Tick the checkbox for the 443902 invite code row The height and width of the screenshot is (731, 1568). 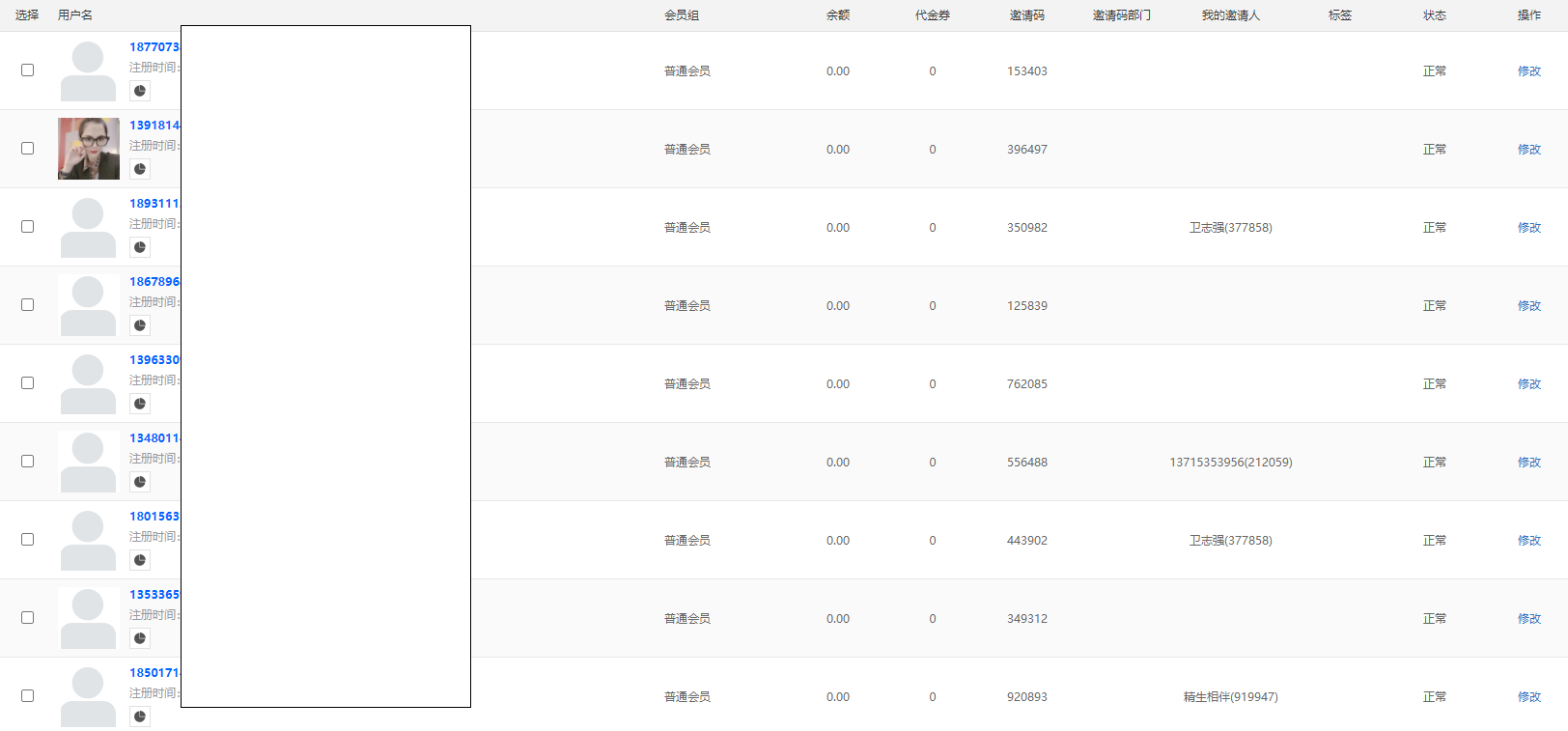(27, 540)
